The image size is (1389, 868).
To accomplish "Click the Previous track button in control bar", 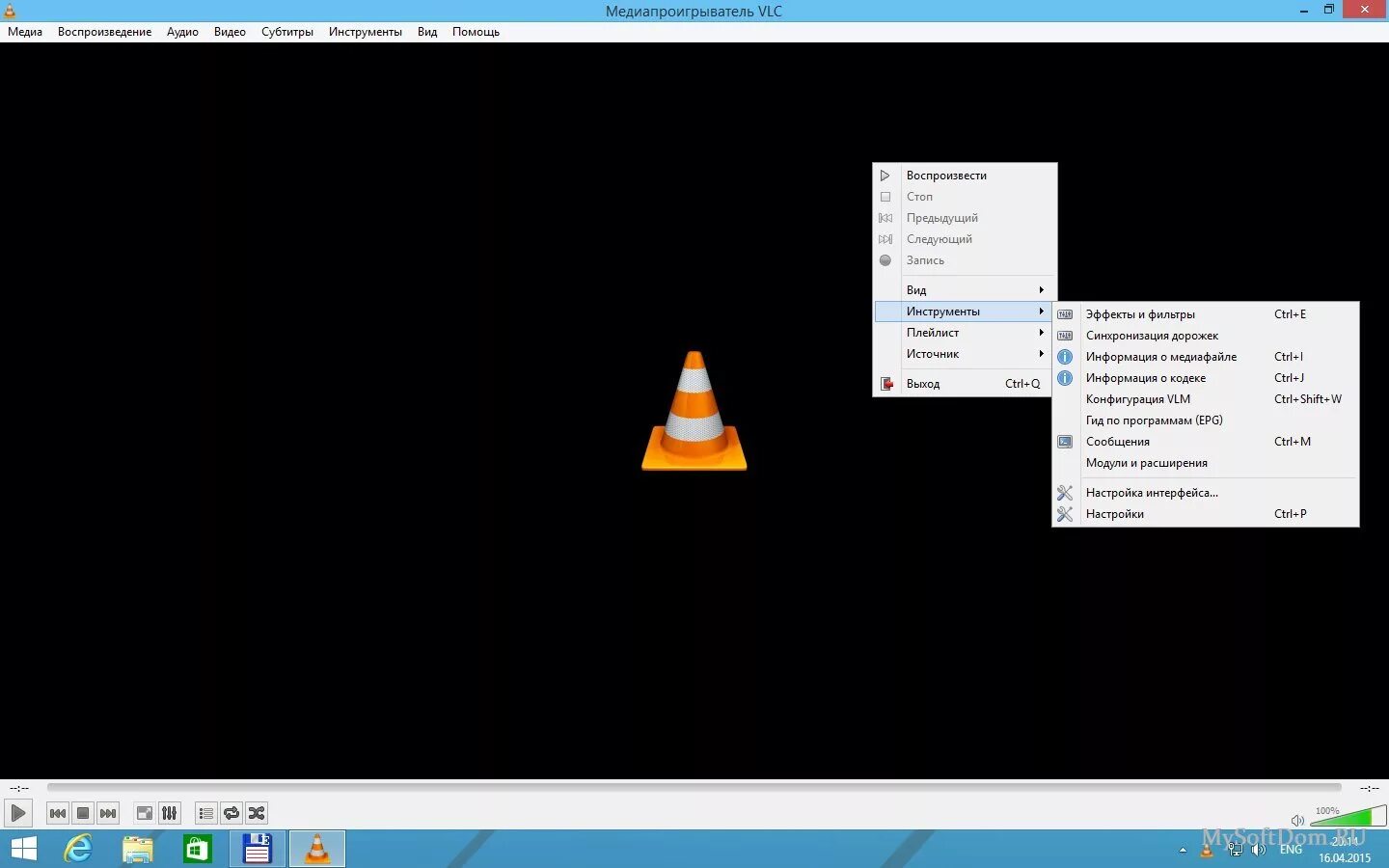I will (x=58, y=813).
